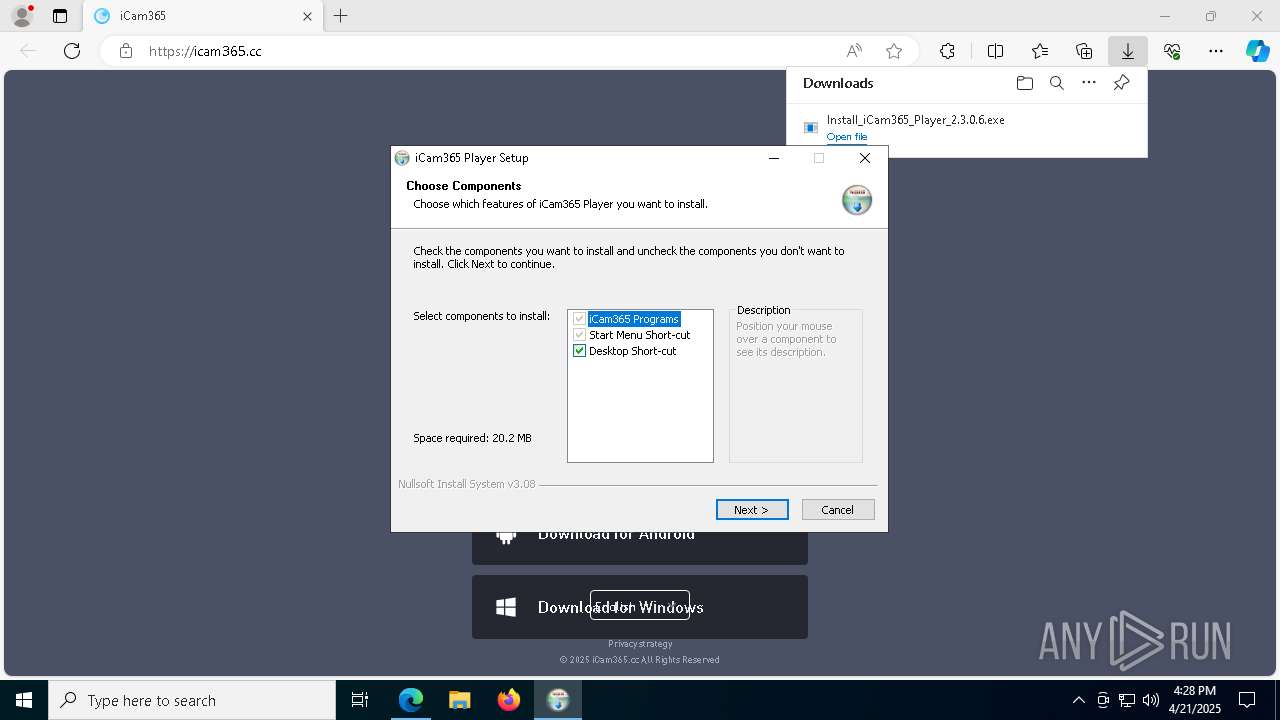This screenshot has width=1280, height=720.
Task: Open downloads folder icon in panel
Action: (1024, 83)
